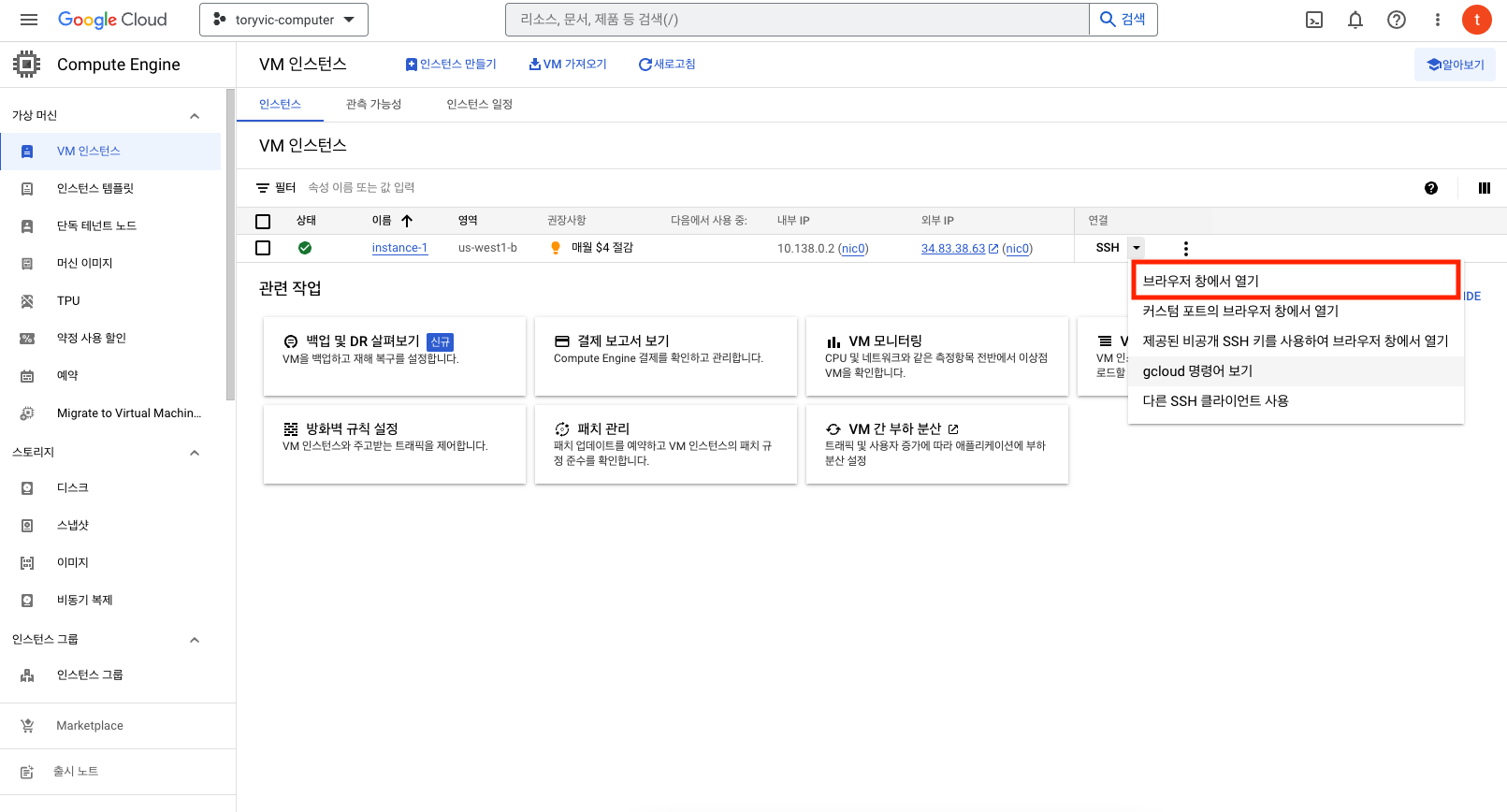Open the VM 간 부하 분산 card

tap(937, 444)
